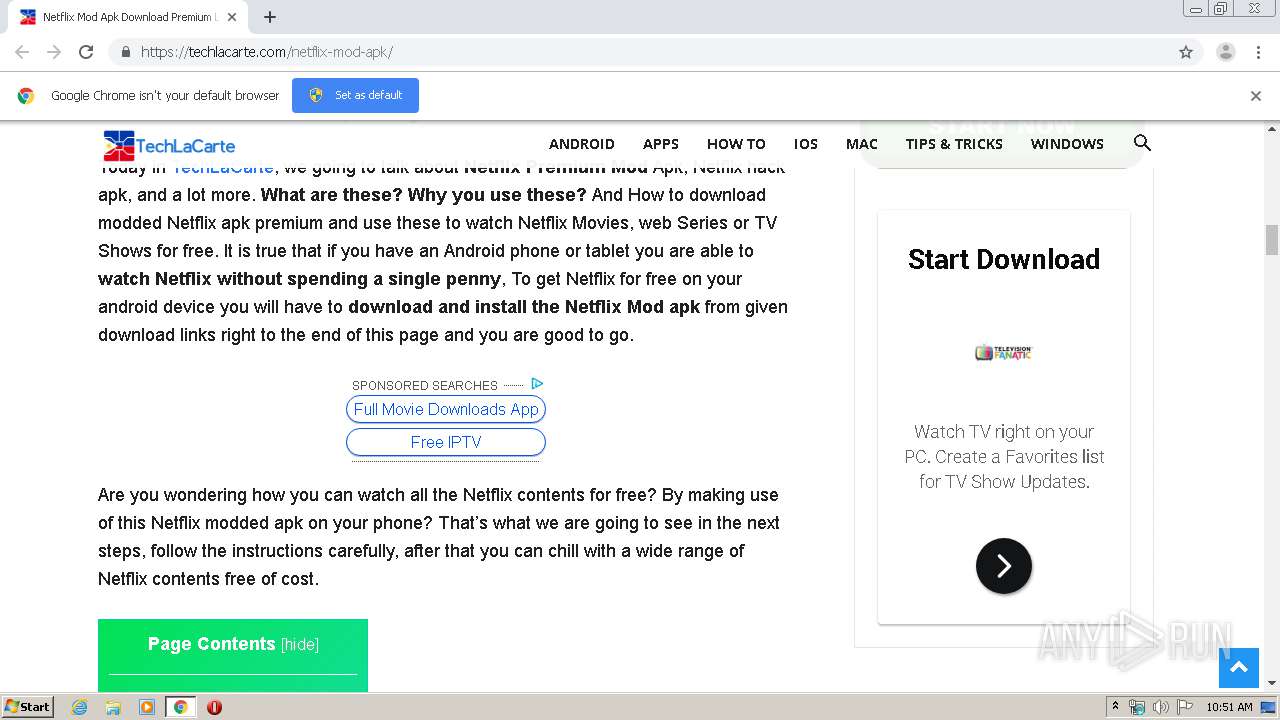Screen dimensions: 1280x720
Task: Open the Windows Start button
Action: pos(28,706)
